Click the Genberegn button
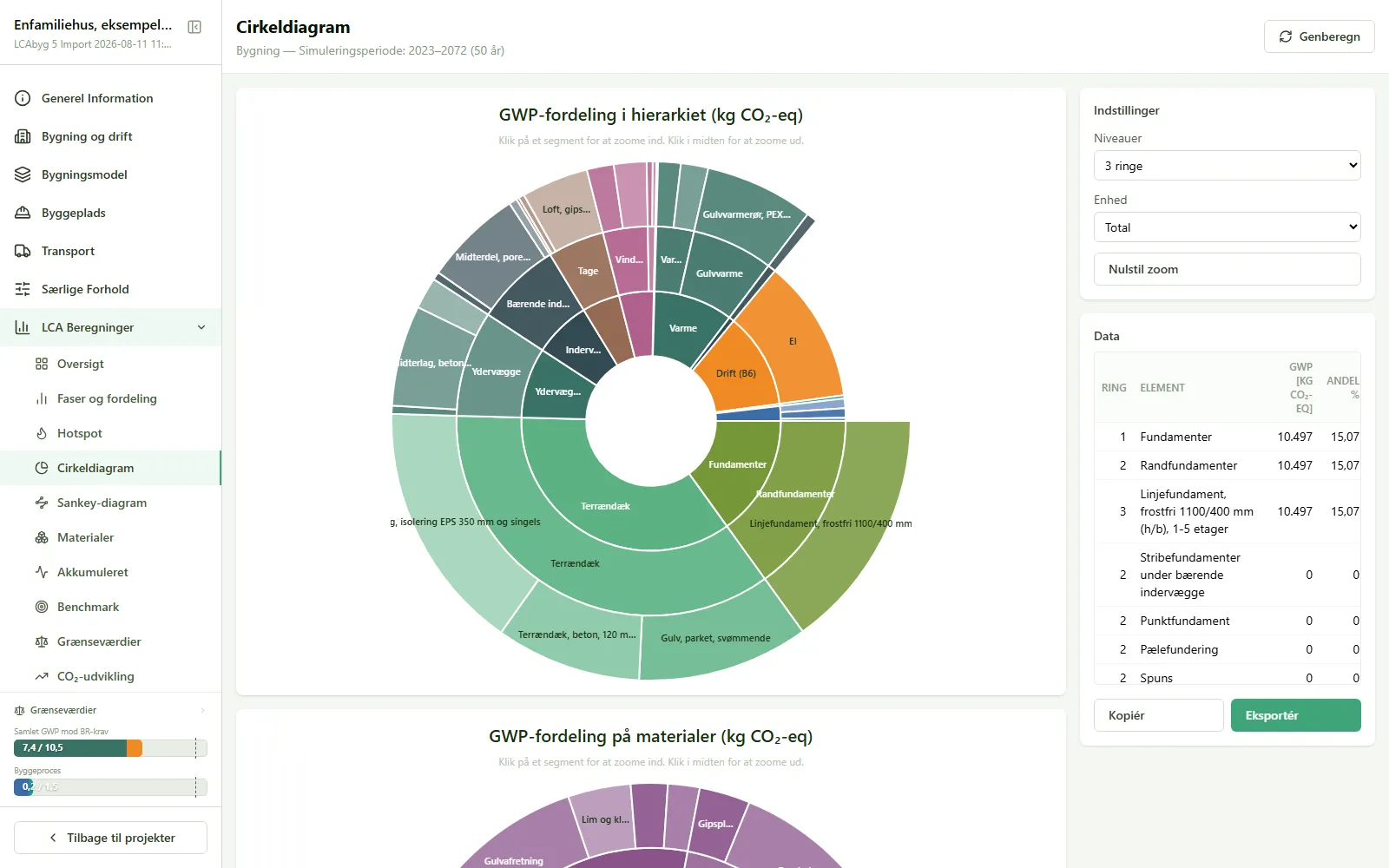This screenshot has height=868, width=1389. (1319, 36)
